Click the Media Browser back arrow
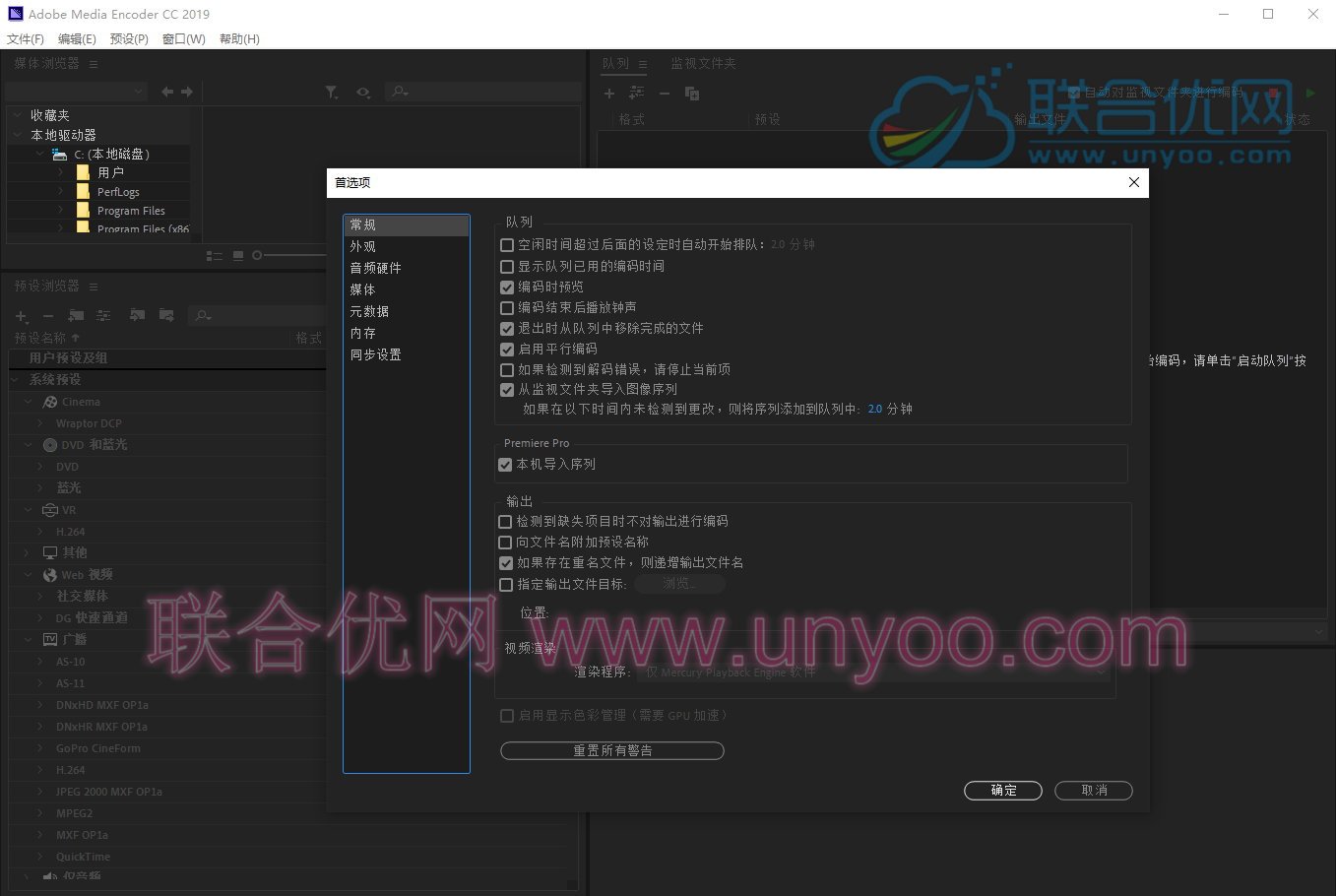This screenshot has height=896, width=1336. pyautogui.click(x=167, y=92)
